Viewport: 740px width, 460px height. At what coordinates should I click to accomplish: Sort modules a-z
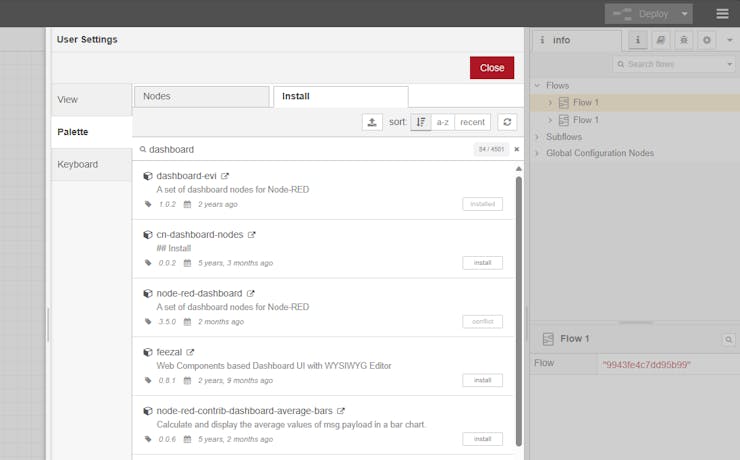pyautogui.click(x=443, y=122)
